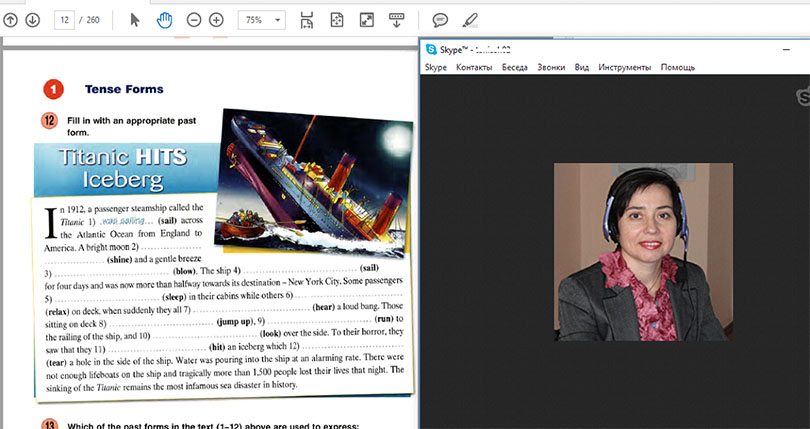Image resolution: width=810 pixels, height=429 pixels.
Task: Go to next page with down arrow
Action: [x=33, y=20]
